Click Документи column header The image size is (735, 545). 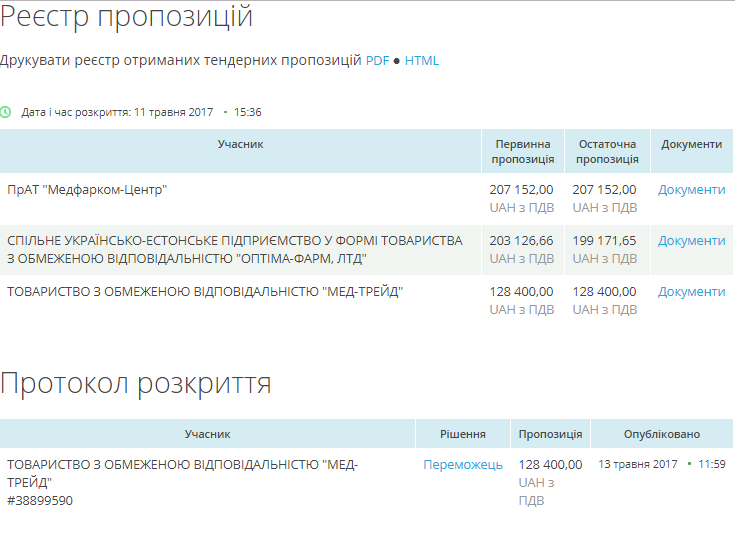(691, 144)
